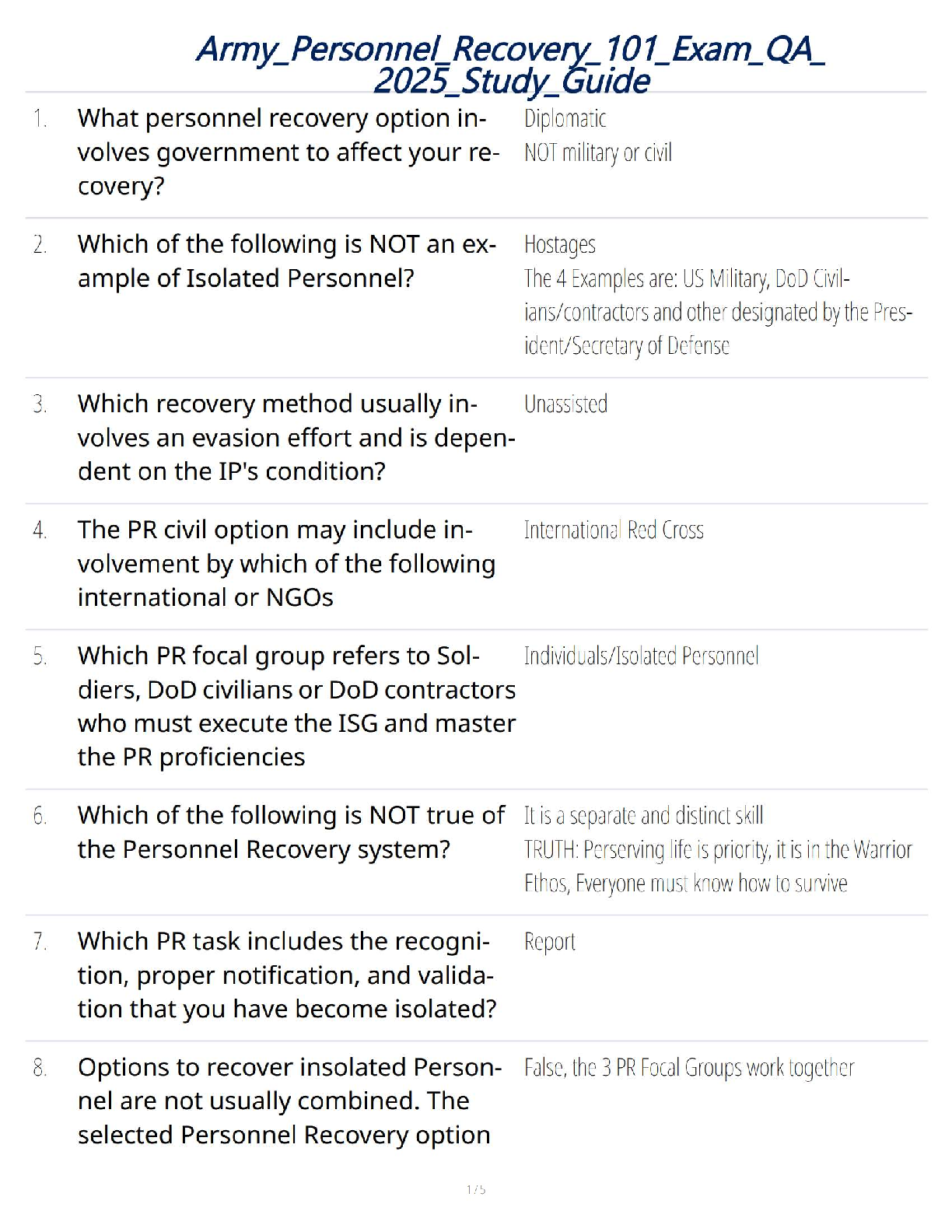This screenshot has width=952, height=1232.
Task: Click the 'NOT military or civil' note
Action: pos(597,152)
